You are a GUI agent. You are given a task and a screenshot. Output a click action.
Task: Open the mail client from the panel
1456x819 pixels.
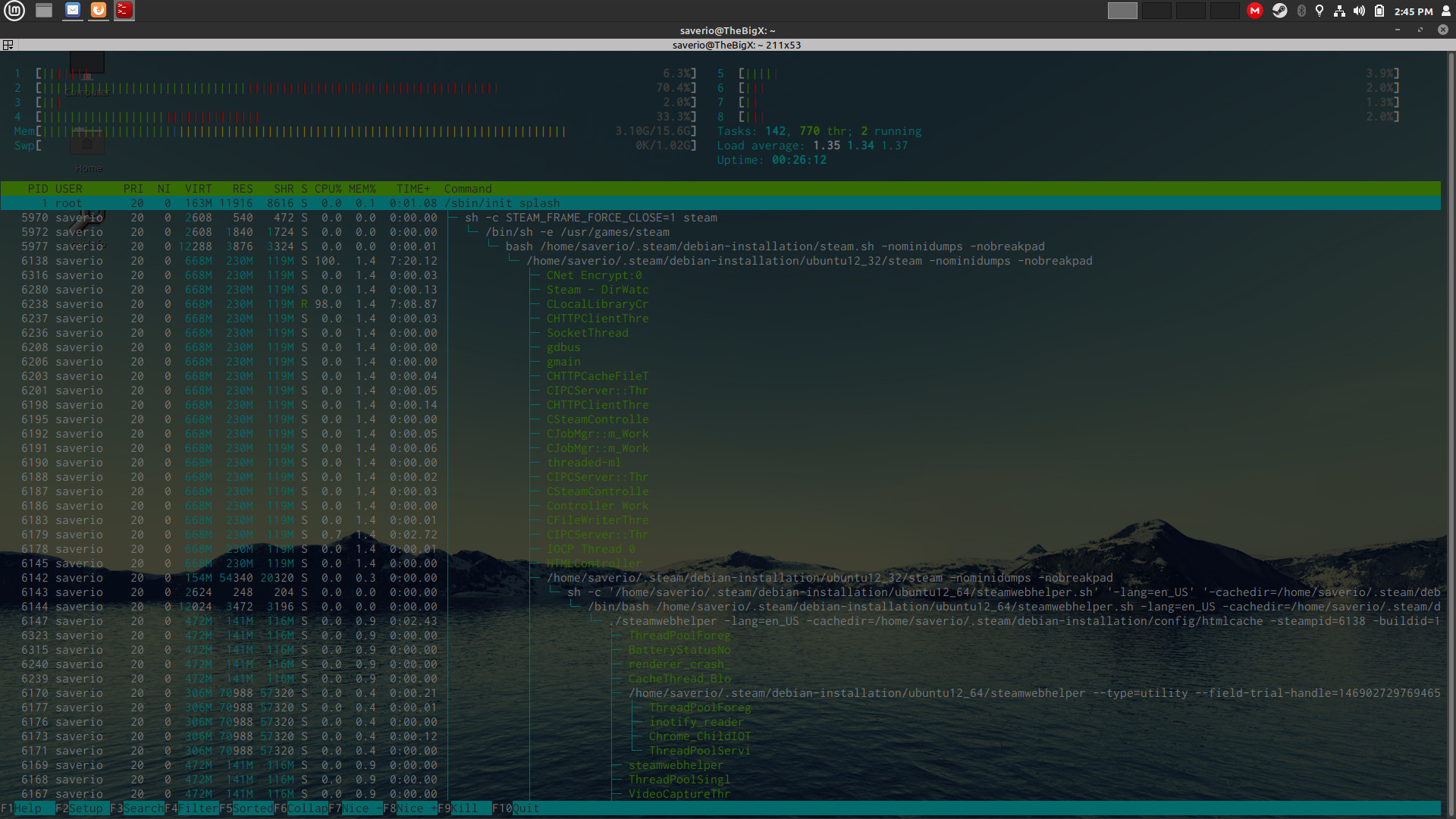click(x=73, y=11)
